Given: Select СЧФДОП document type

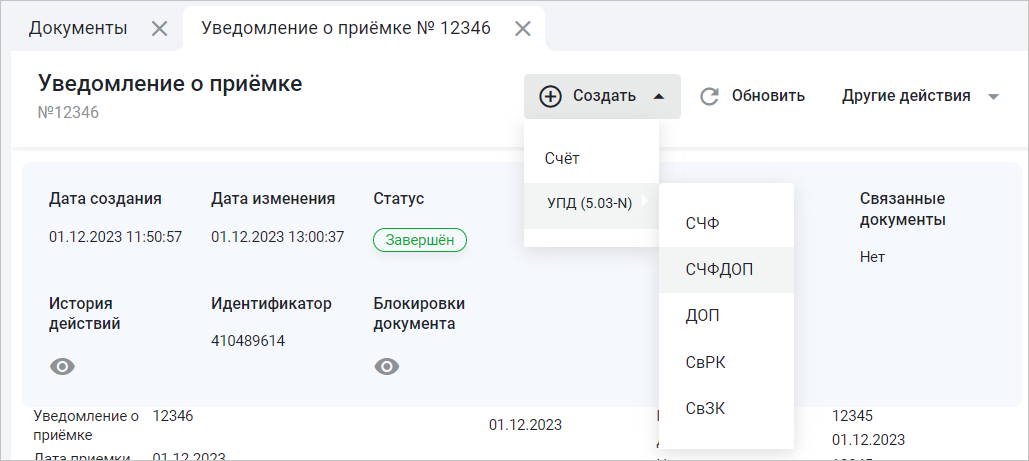Looking at the screenshot, I should point(720,269).
